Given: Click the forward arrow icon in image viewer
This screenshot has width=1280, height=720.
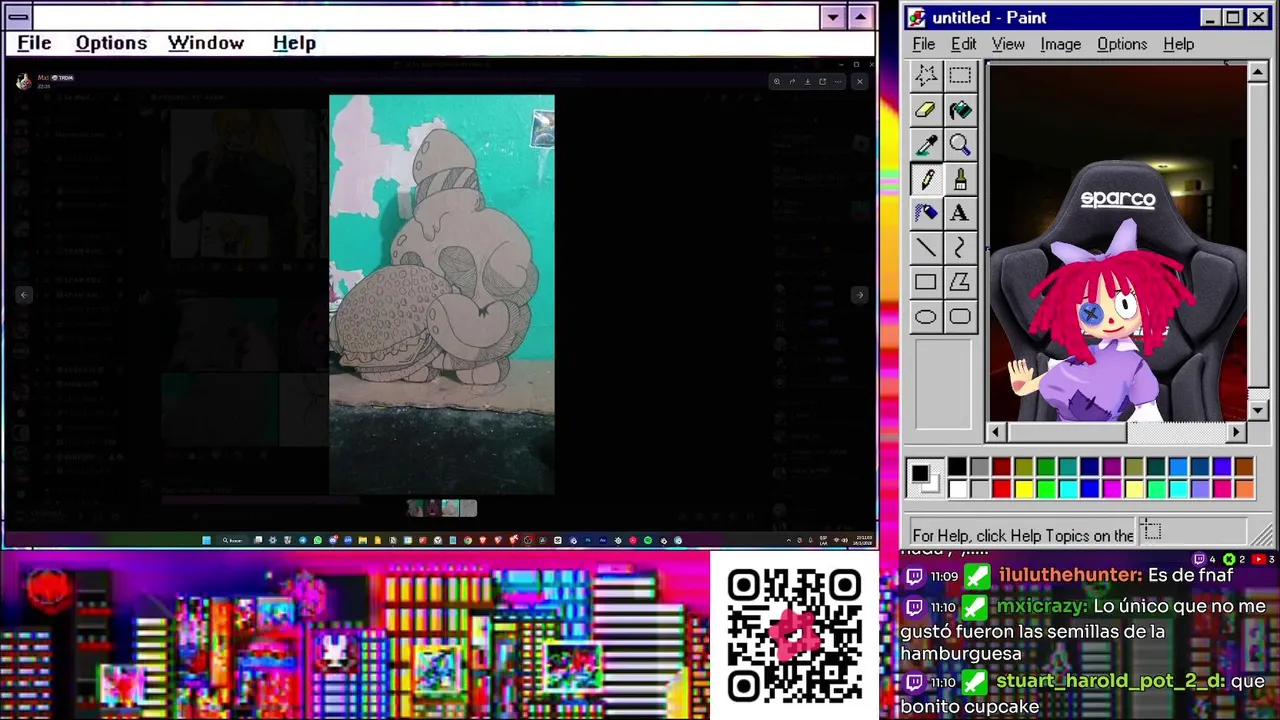Looking at the screenshot, I should [x=792, y=82].
